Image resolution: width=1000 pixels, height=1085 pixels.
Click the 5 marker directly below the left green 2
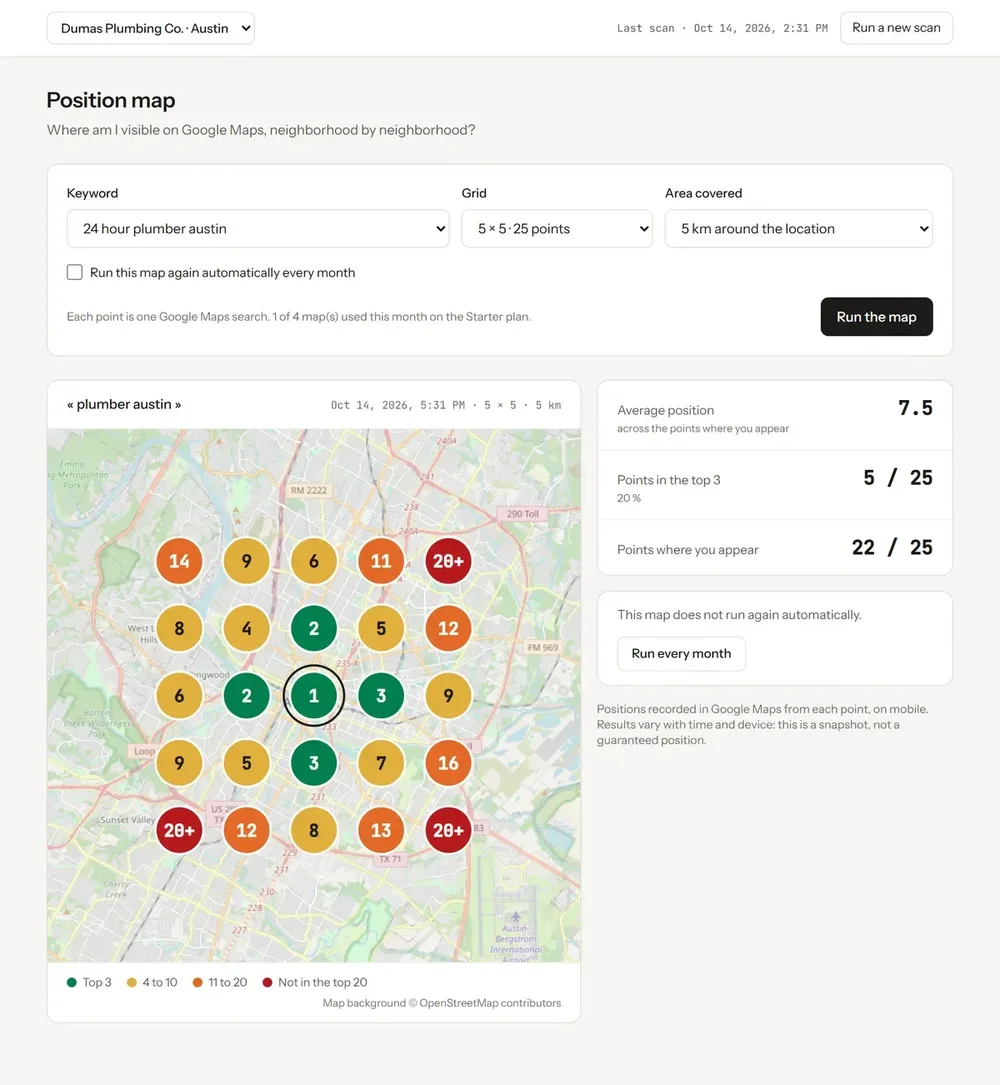[x=246, y=763]
